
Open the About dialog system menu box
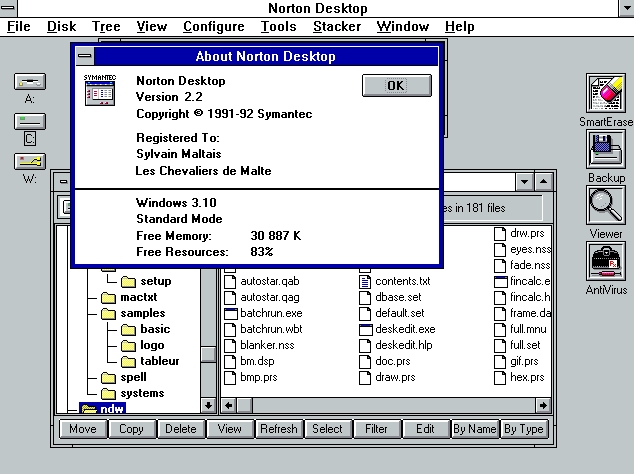[84, 57]
